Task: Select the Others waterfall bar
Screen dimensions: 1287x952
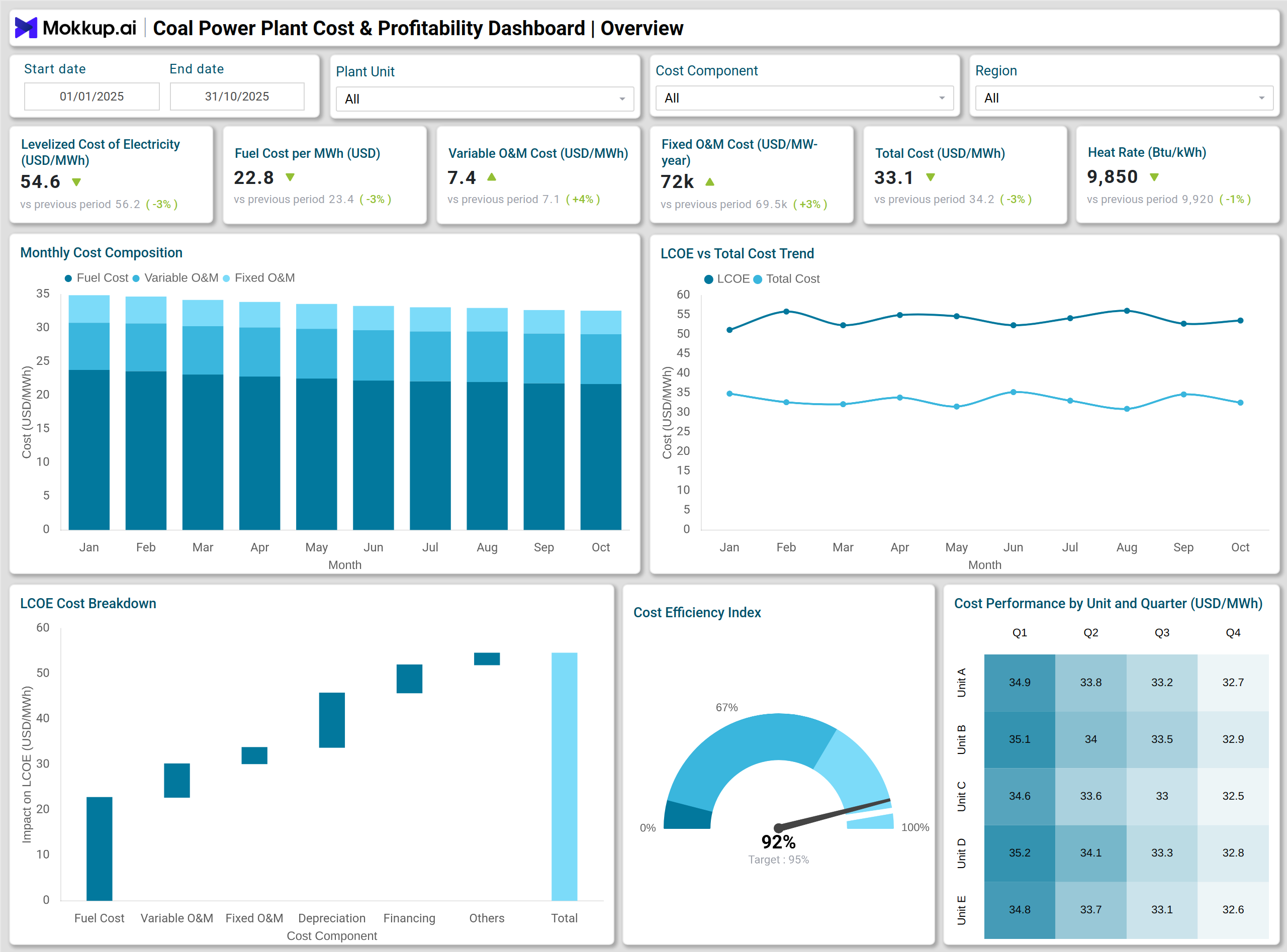Action: 487,658
